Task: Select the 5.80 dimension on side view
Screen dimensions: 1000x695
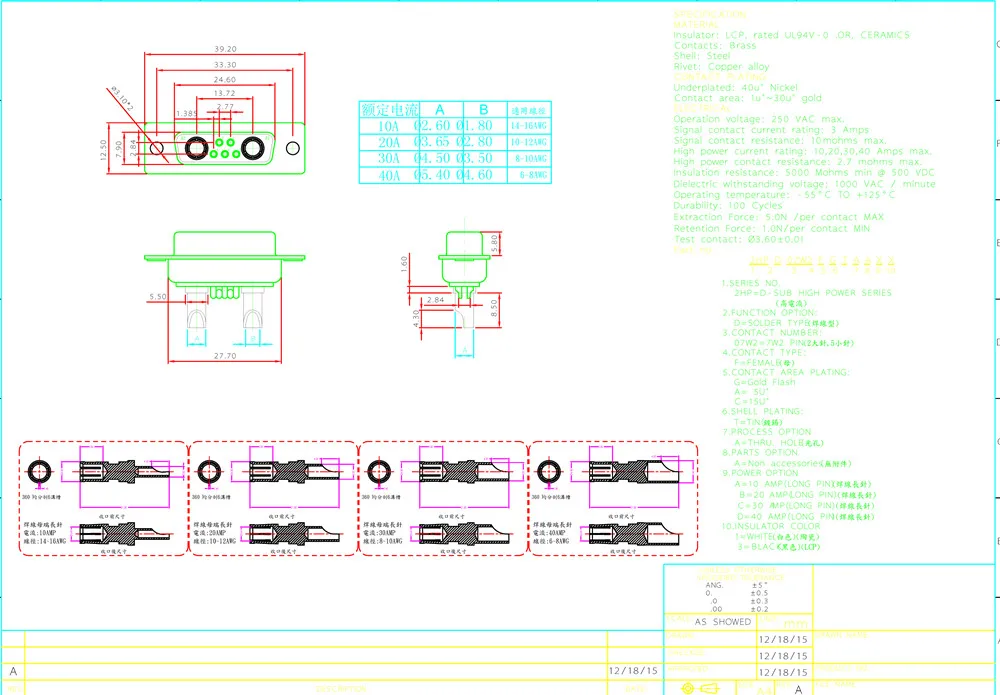Action: point(495,243)
